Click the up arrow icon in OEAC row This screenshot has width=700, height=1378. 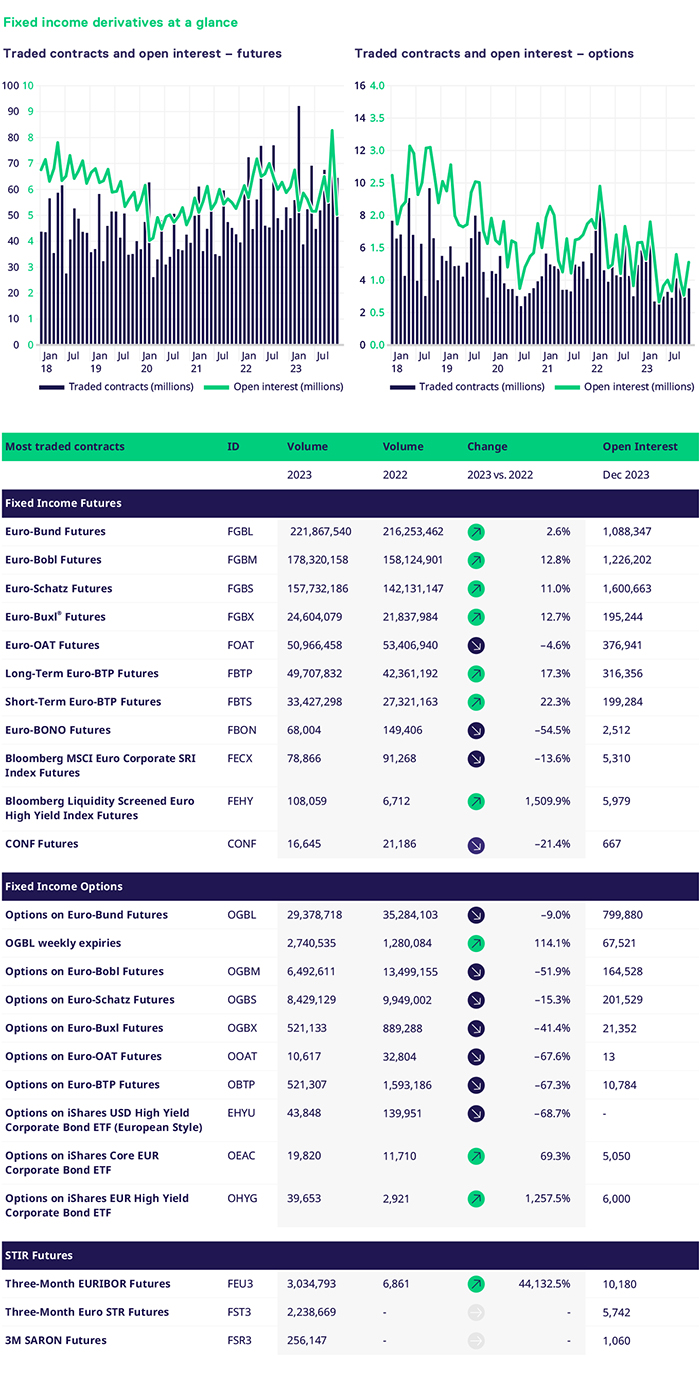point(476,1156)
